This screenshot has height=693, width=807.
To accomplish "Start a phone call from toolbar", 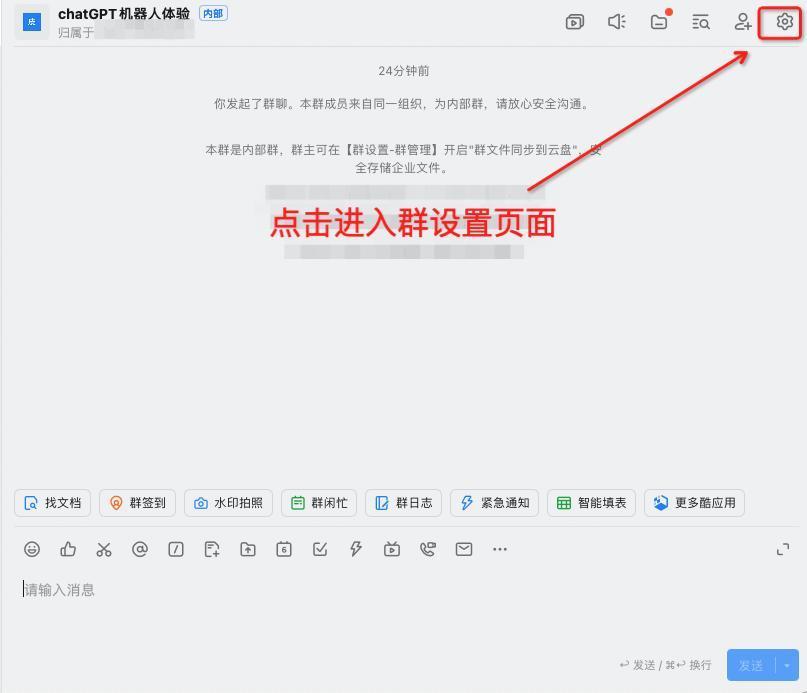I will click(x=428, y=549).
